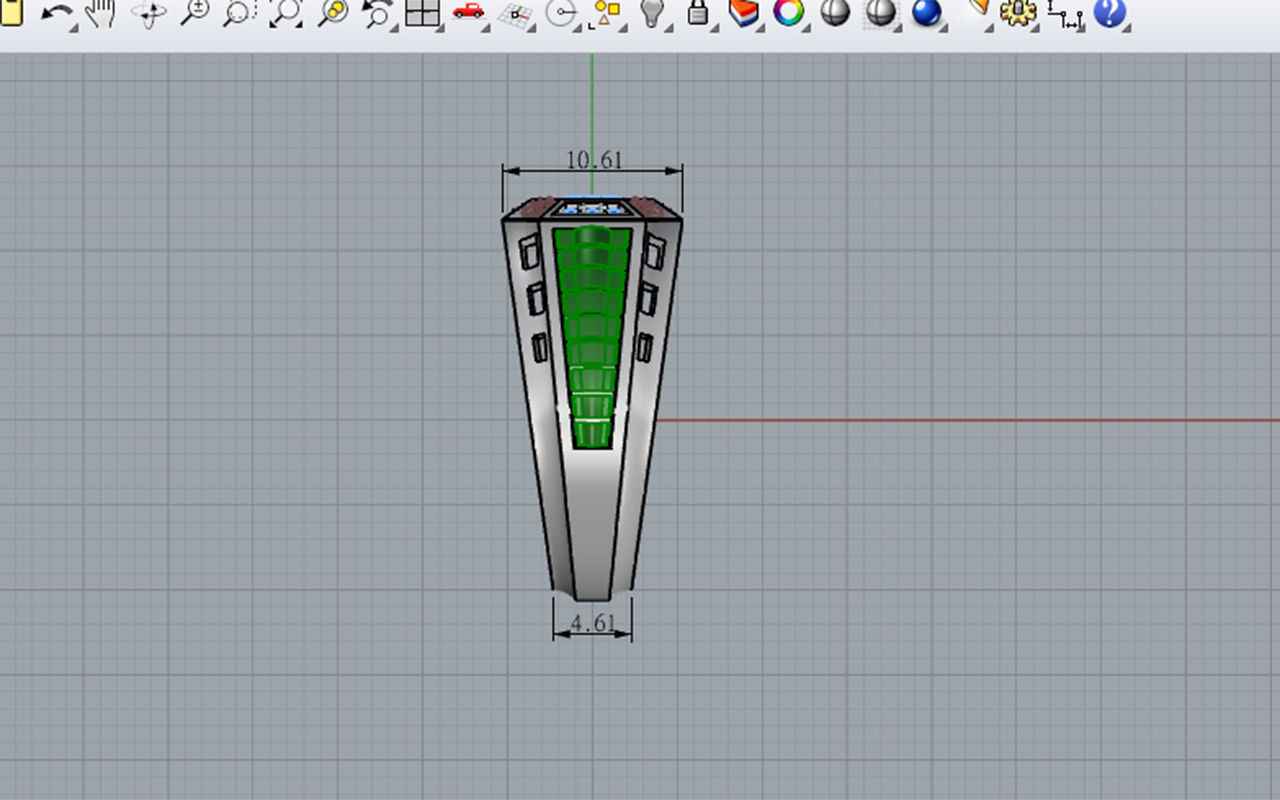1280x800 pixels.
Task: Activate the Rotate View tool
Action: pyautogui.click(x=148, y=13)
